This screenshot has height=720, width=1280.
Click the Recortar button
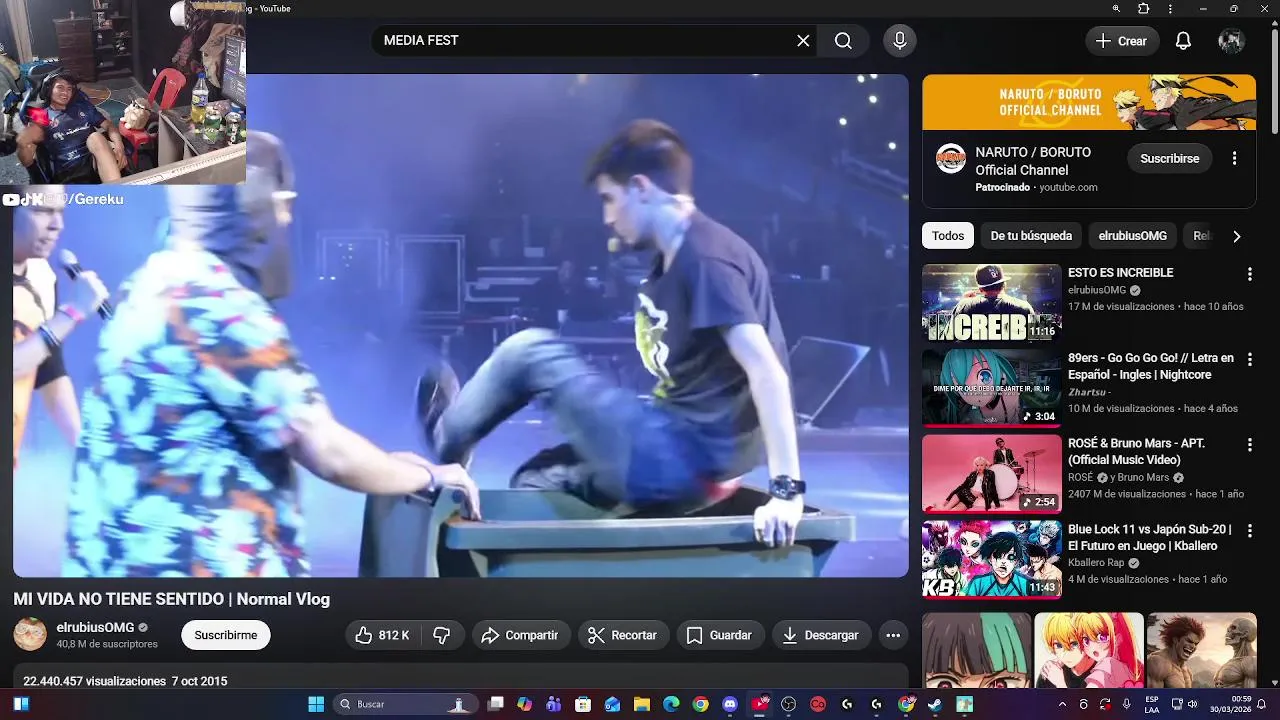pos(623,635)
